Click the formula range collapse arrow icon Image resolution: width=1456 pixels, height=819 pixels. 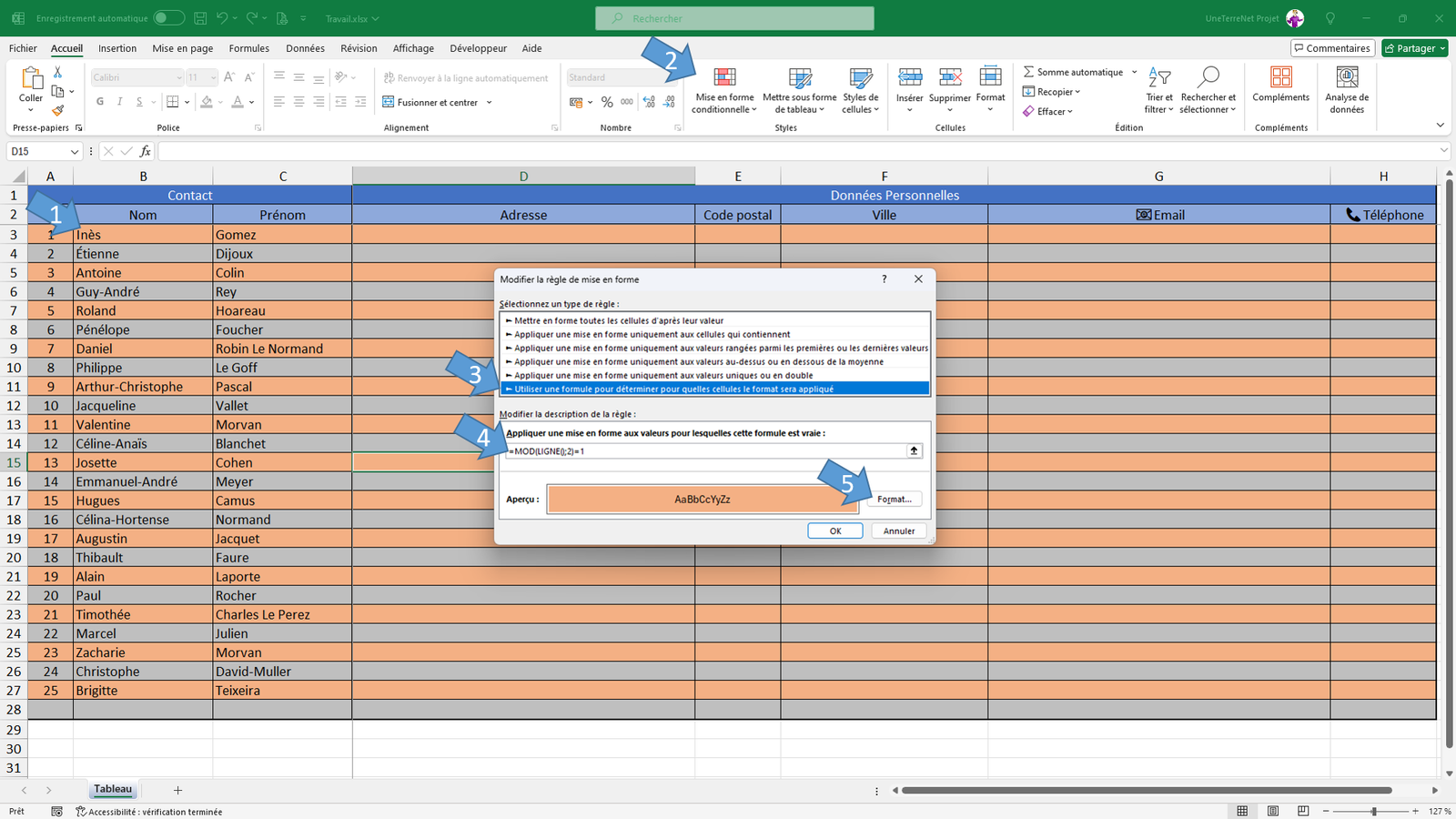tap(915, 450)
